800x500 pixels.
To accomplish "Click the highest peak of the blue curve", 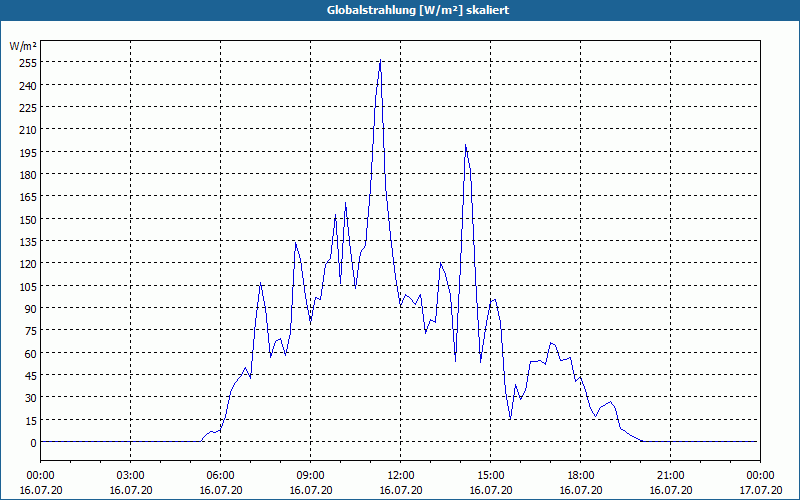I will [380, 60].
